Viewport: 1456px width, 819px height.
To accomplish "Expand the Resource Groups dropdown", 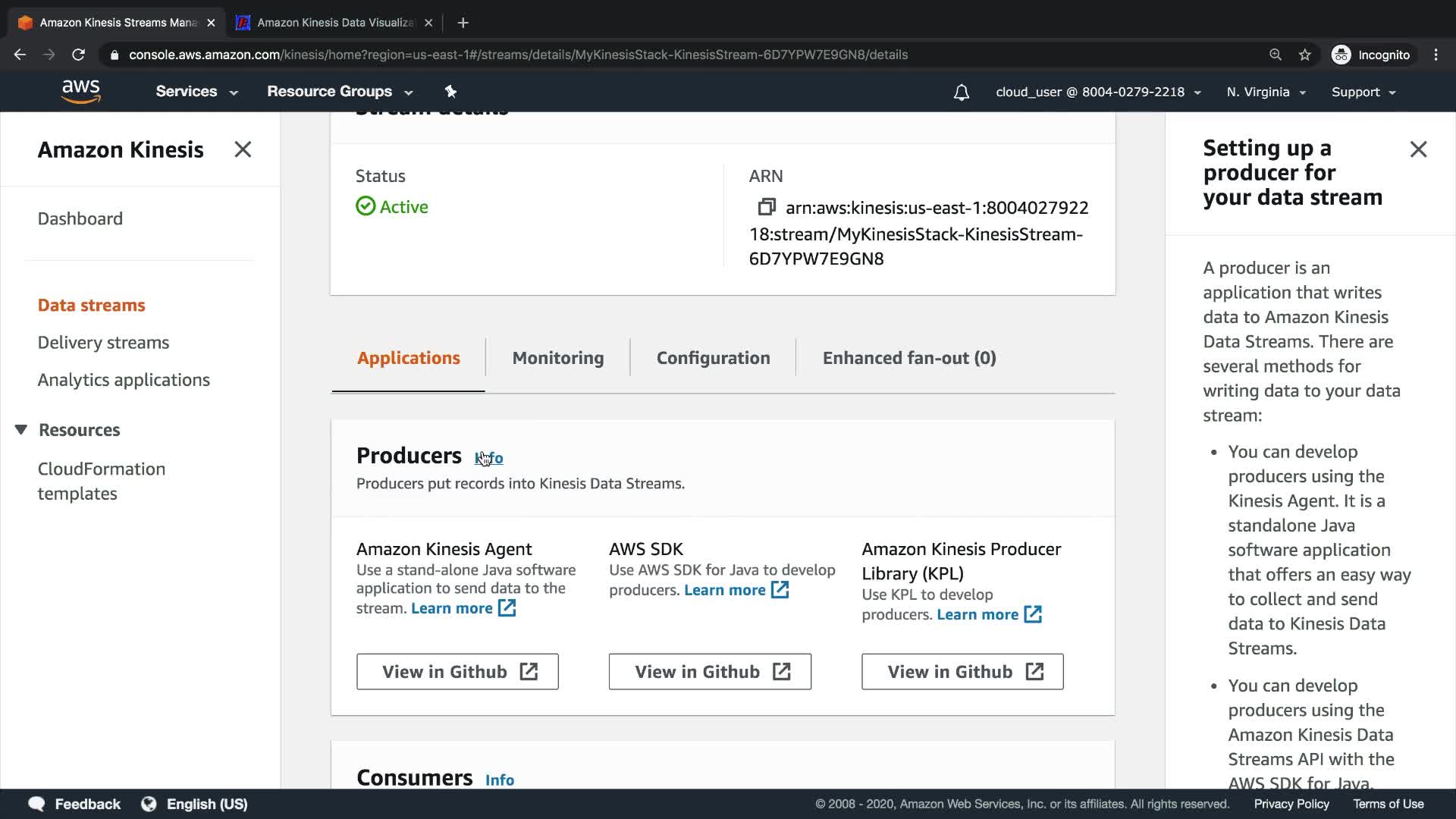I will (x=339, y=91).
